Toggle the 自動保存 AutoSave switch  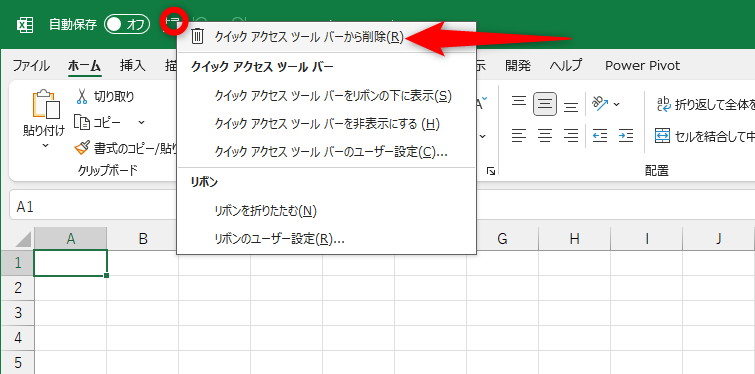coord(127,25)
